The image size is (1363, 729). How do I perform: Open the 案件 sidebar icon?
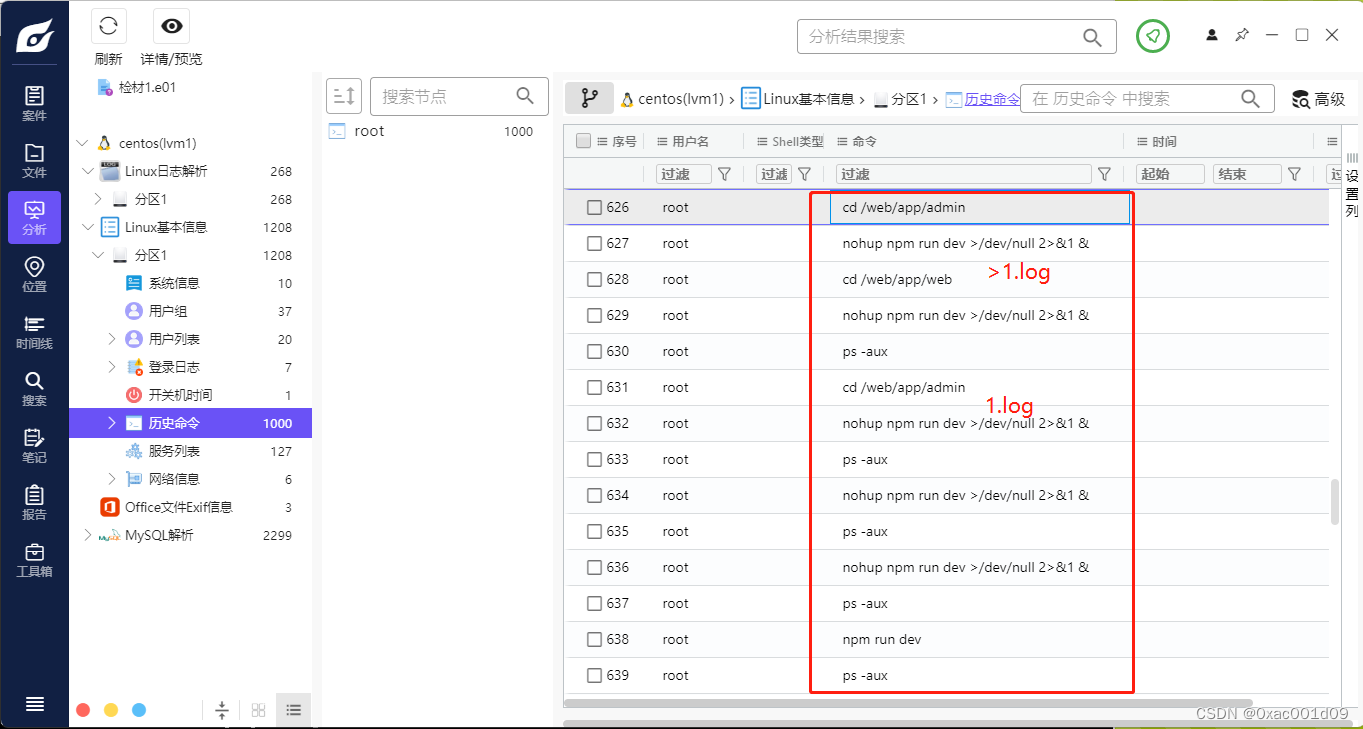[x=34, y=103]
